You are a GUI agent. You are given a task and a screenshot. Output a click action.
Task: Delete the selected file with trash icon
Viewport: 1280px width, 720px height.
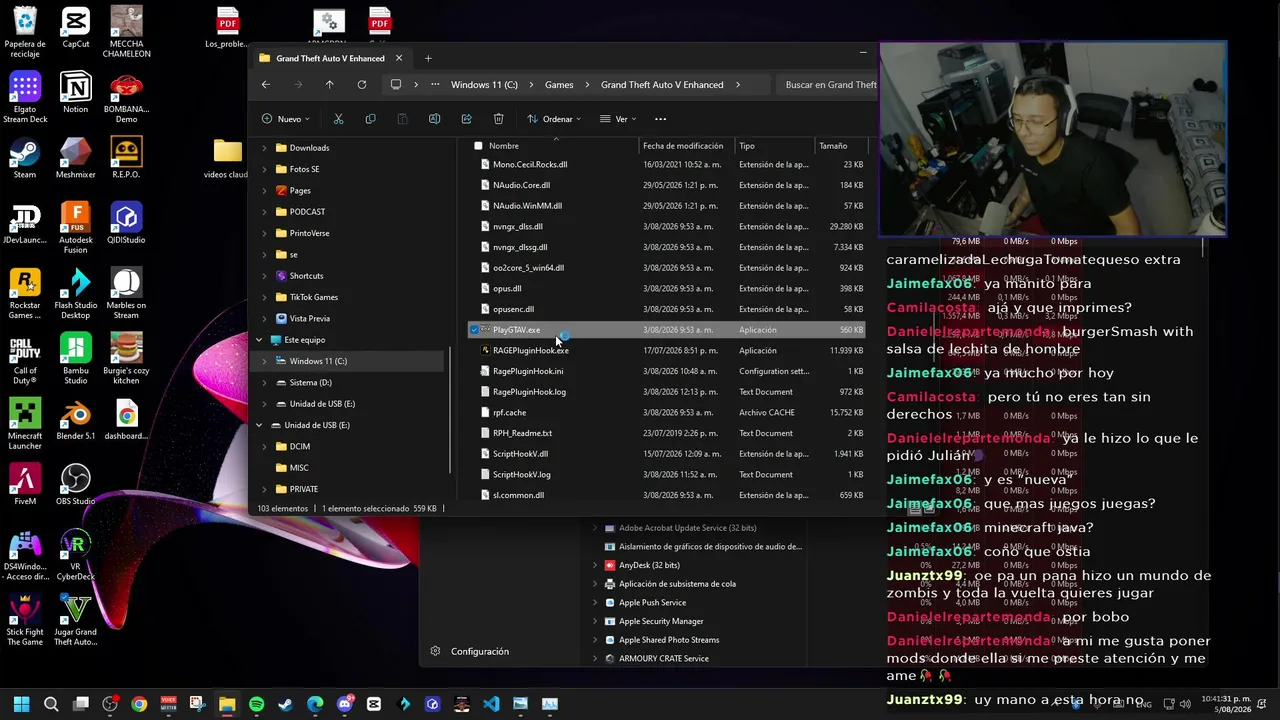point(498,119)
